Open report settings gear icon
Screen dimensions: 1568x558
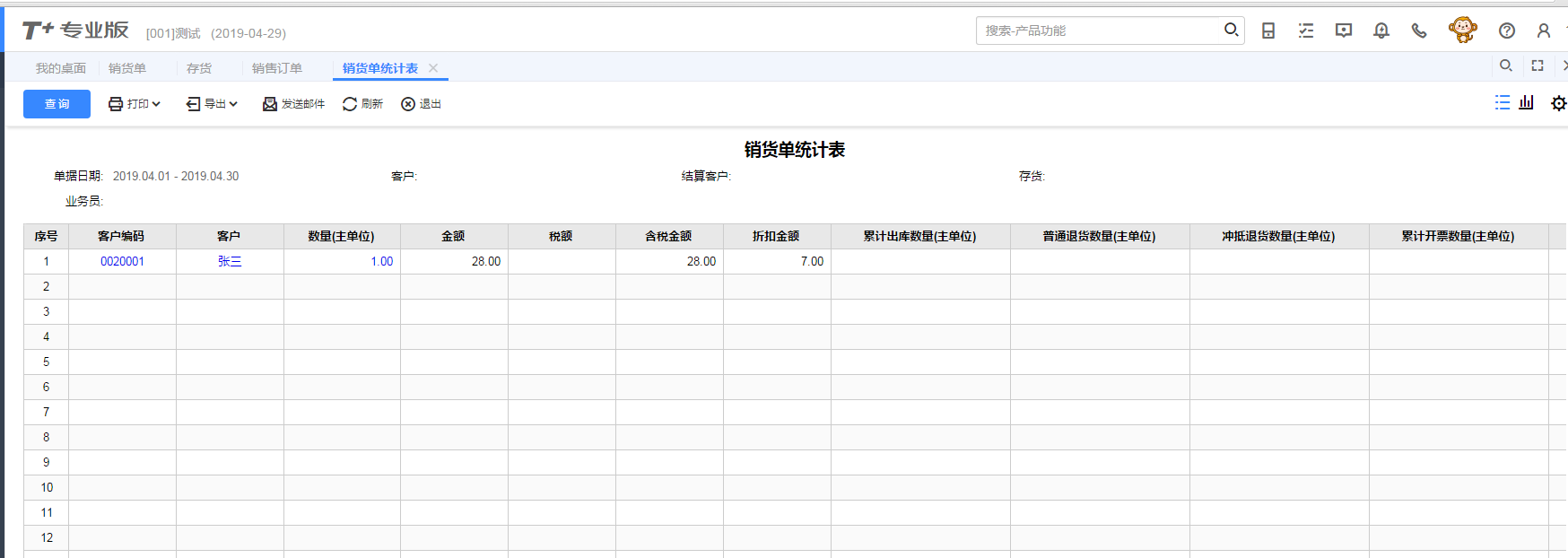(x=1558, y=103)
